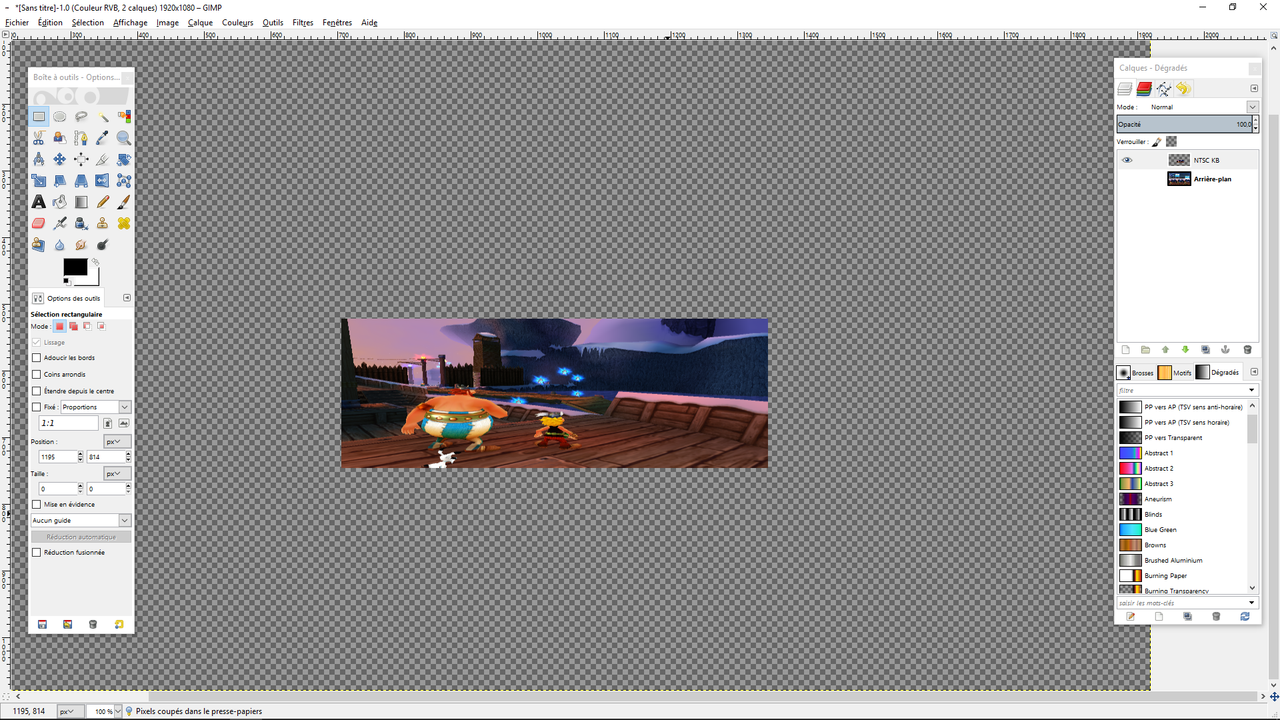
Task: Open the Options des outils tab
Action: (67, 298)
